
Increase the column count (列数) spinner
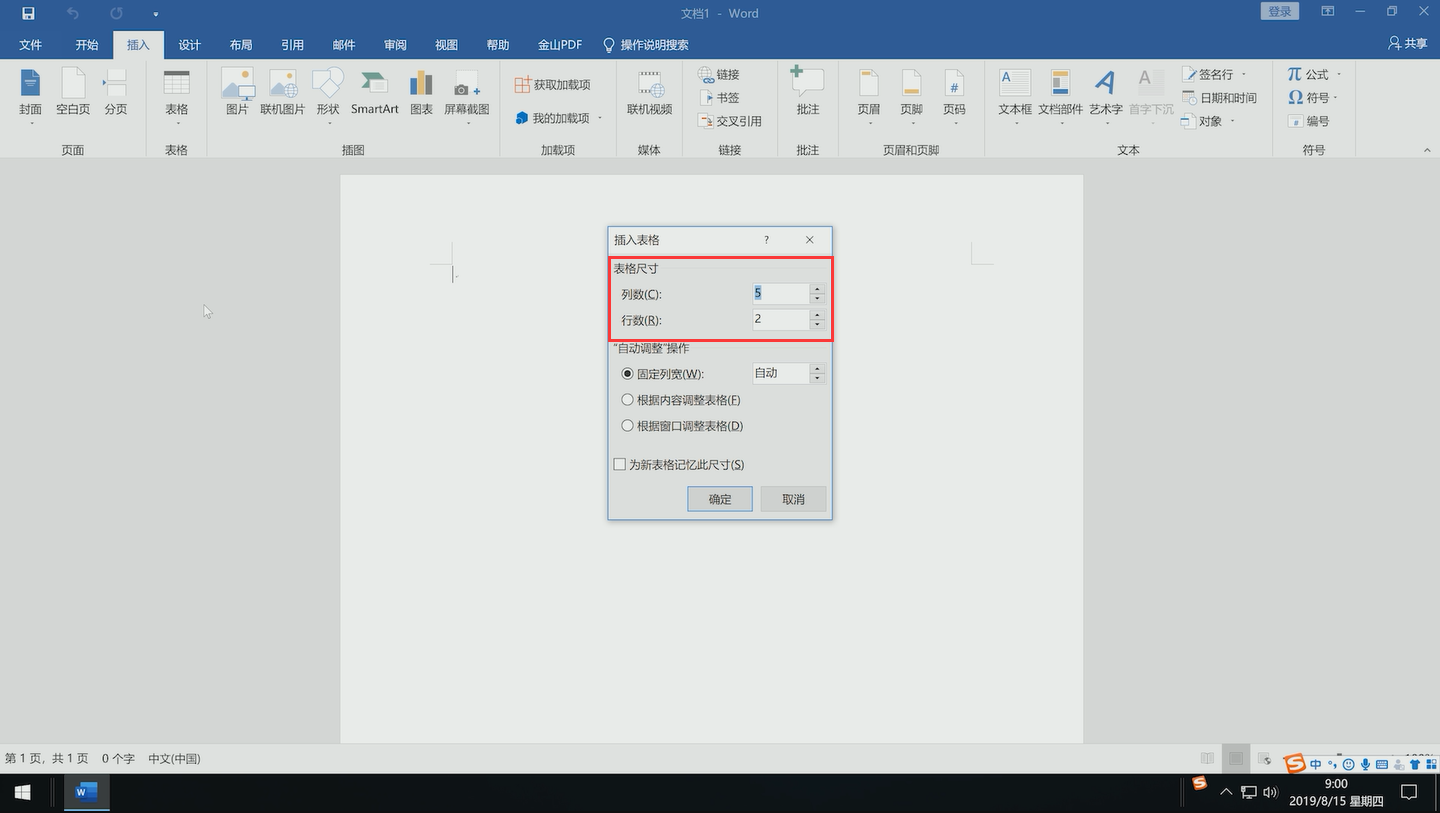click(x=817, y=289)
